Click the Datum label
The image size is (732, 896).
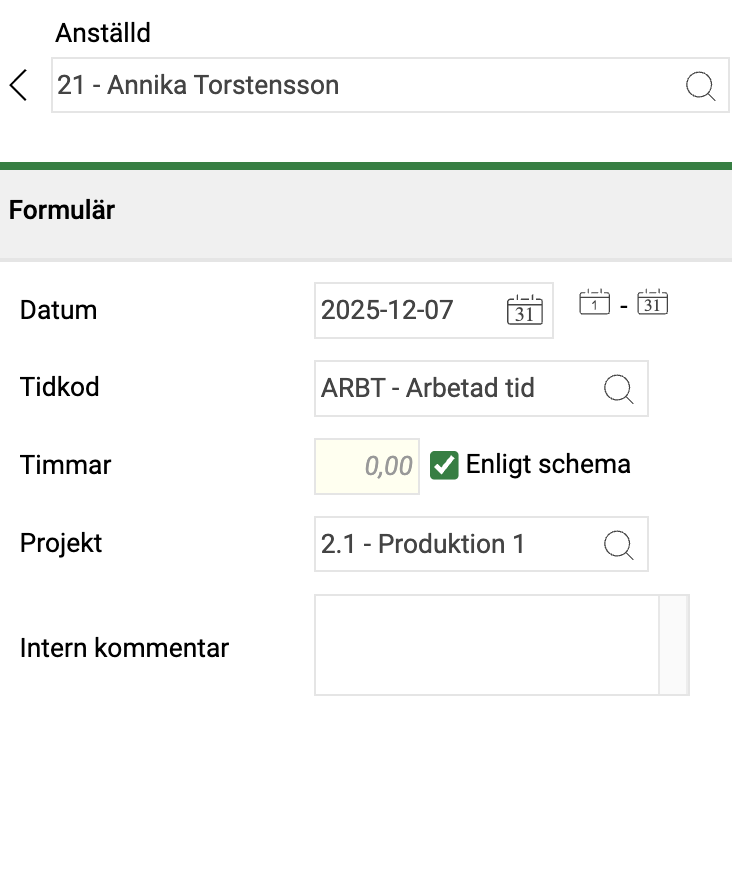coord(58,310)
